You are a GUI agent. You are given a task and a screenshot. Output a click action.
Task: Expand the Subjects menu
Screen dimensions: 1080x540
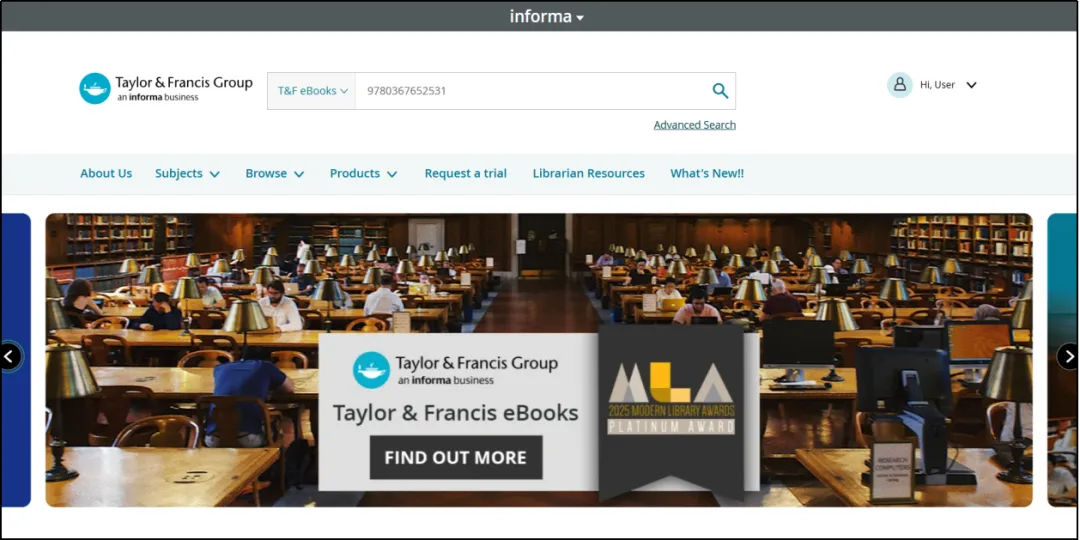(187, 174)
